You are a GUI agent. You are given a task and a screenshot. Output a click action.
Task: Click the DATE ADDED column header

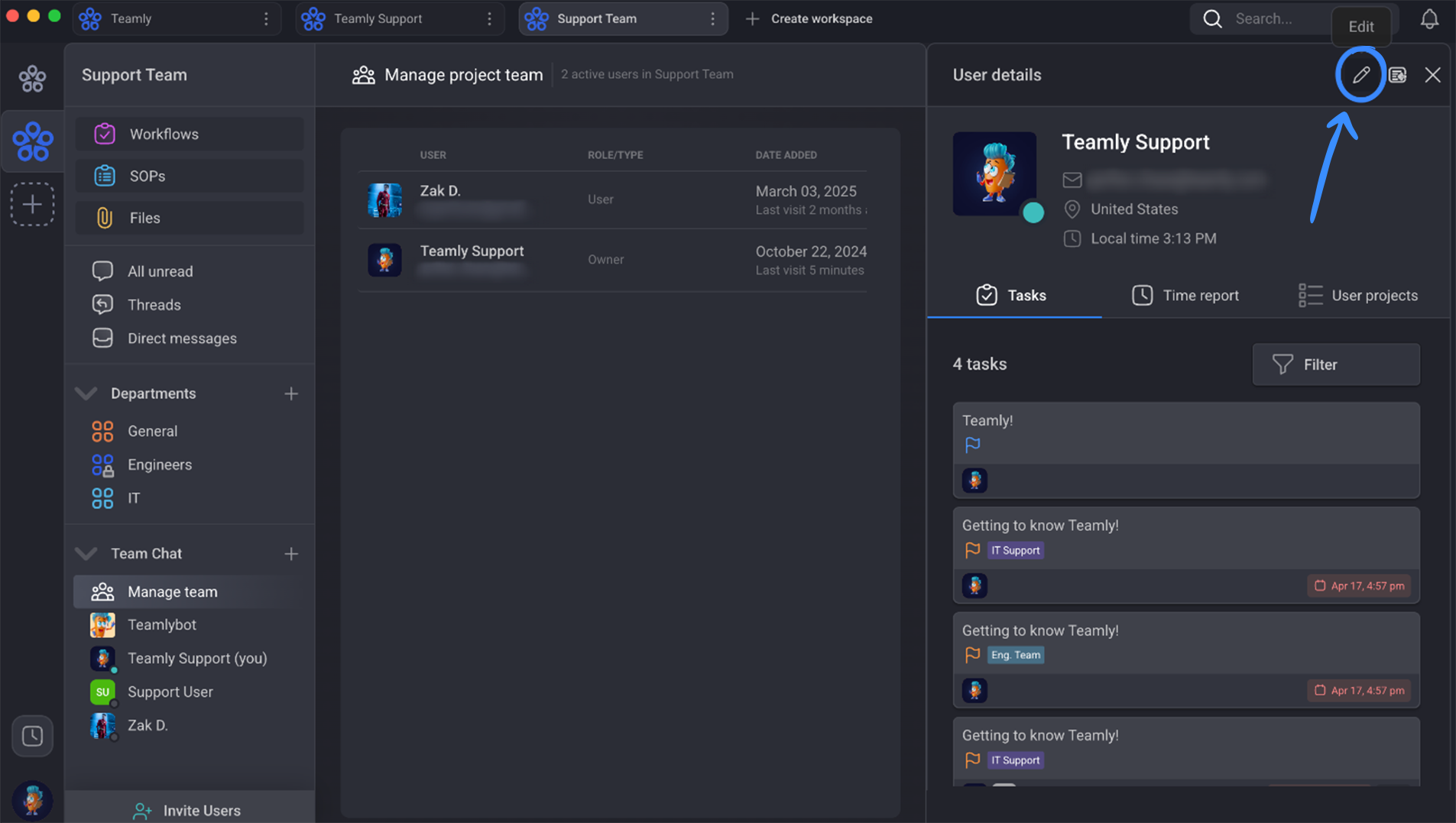point(786,155)
